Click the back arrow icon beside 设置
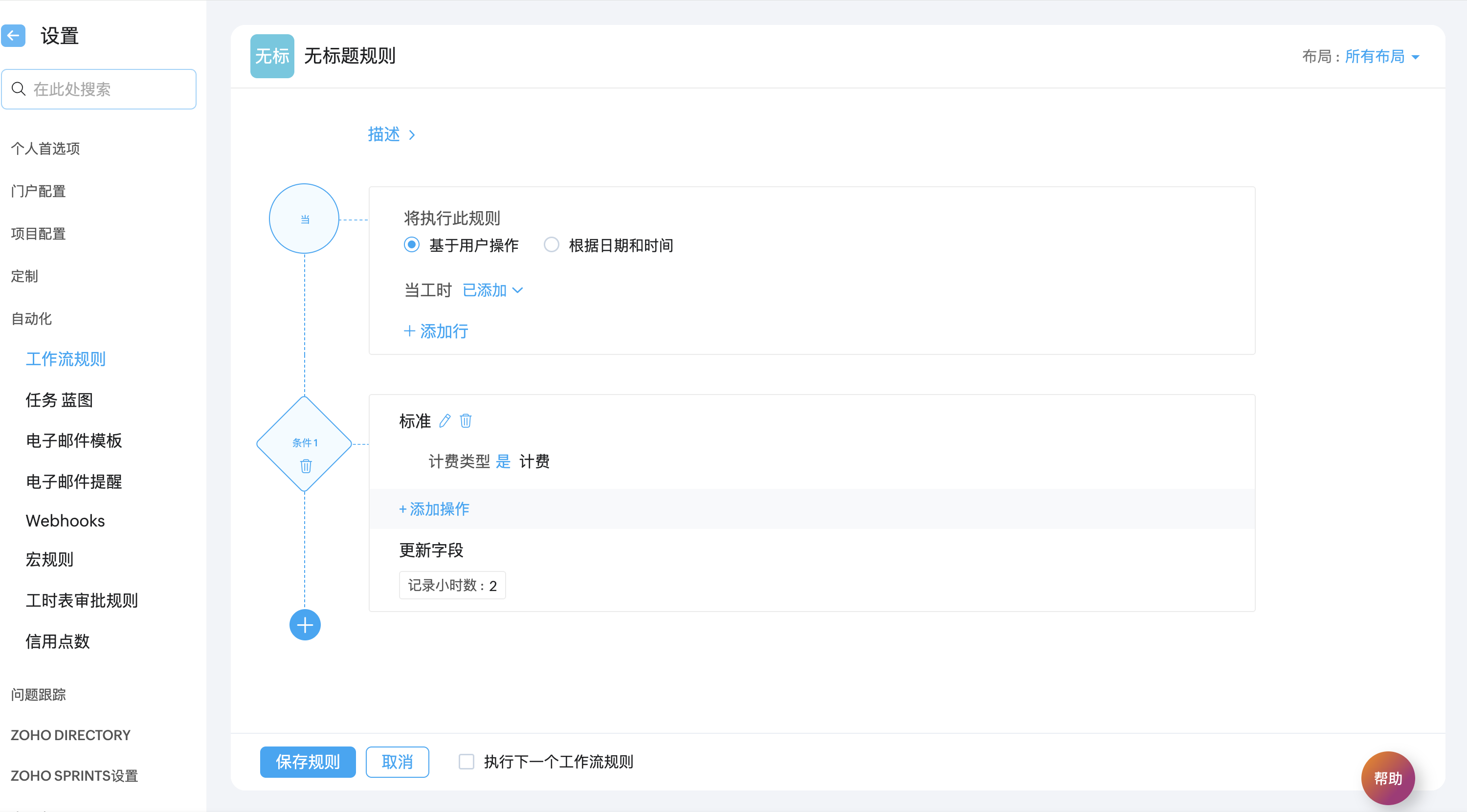 pos(13,35)
